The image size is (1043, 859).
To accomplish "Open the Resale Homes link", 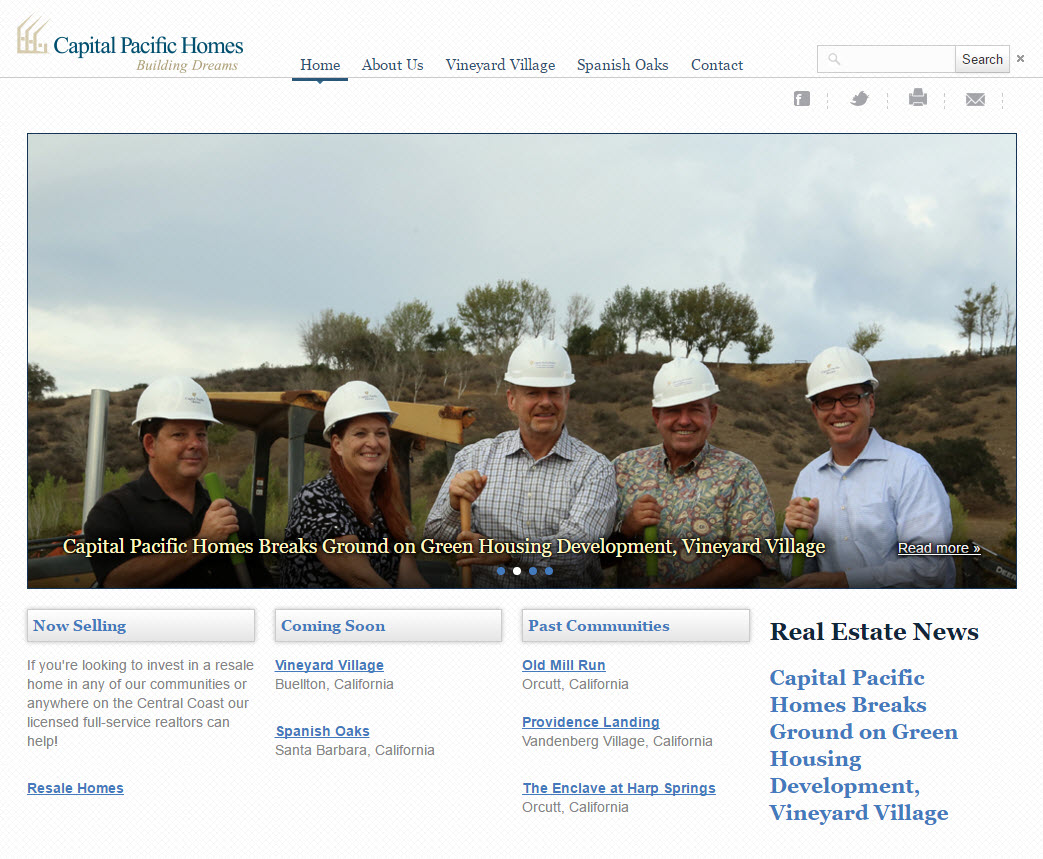I will [75, 788].
